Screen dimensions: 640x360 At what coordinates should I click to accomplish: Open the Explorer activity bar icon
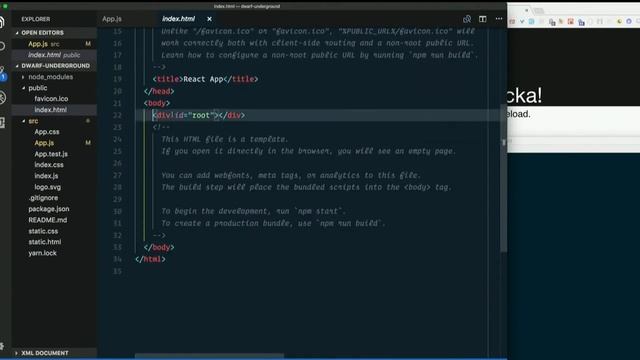pyautogui.click(x=2, y=22)
